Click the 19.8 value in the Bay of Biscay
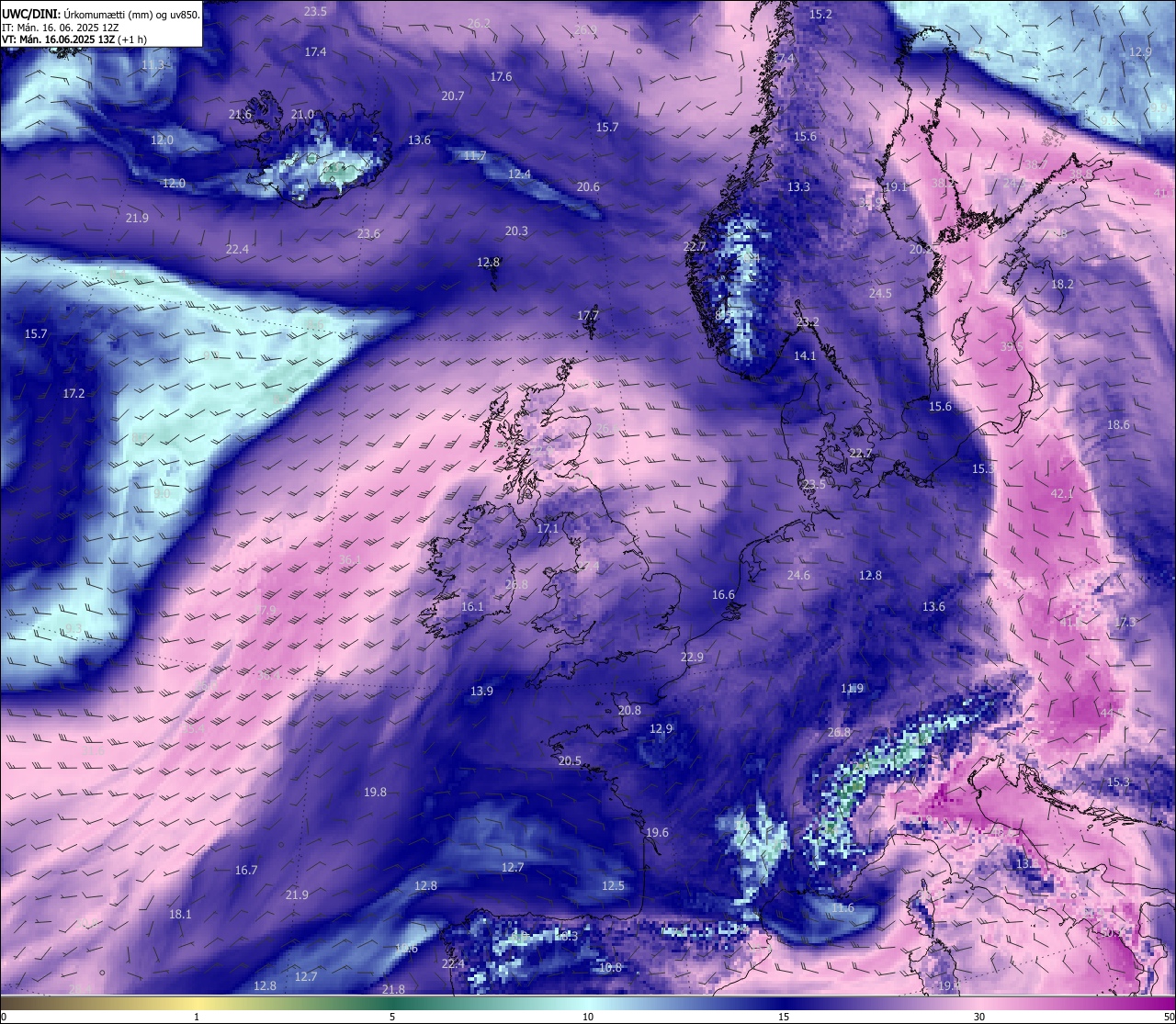Viewport: 1176px width, 1024px height. pos(375,793)
